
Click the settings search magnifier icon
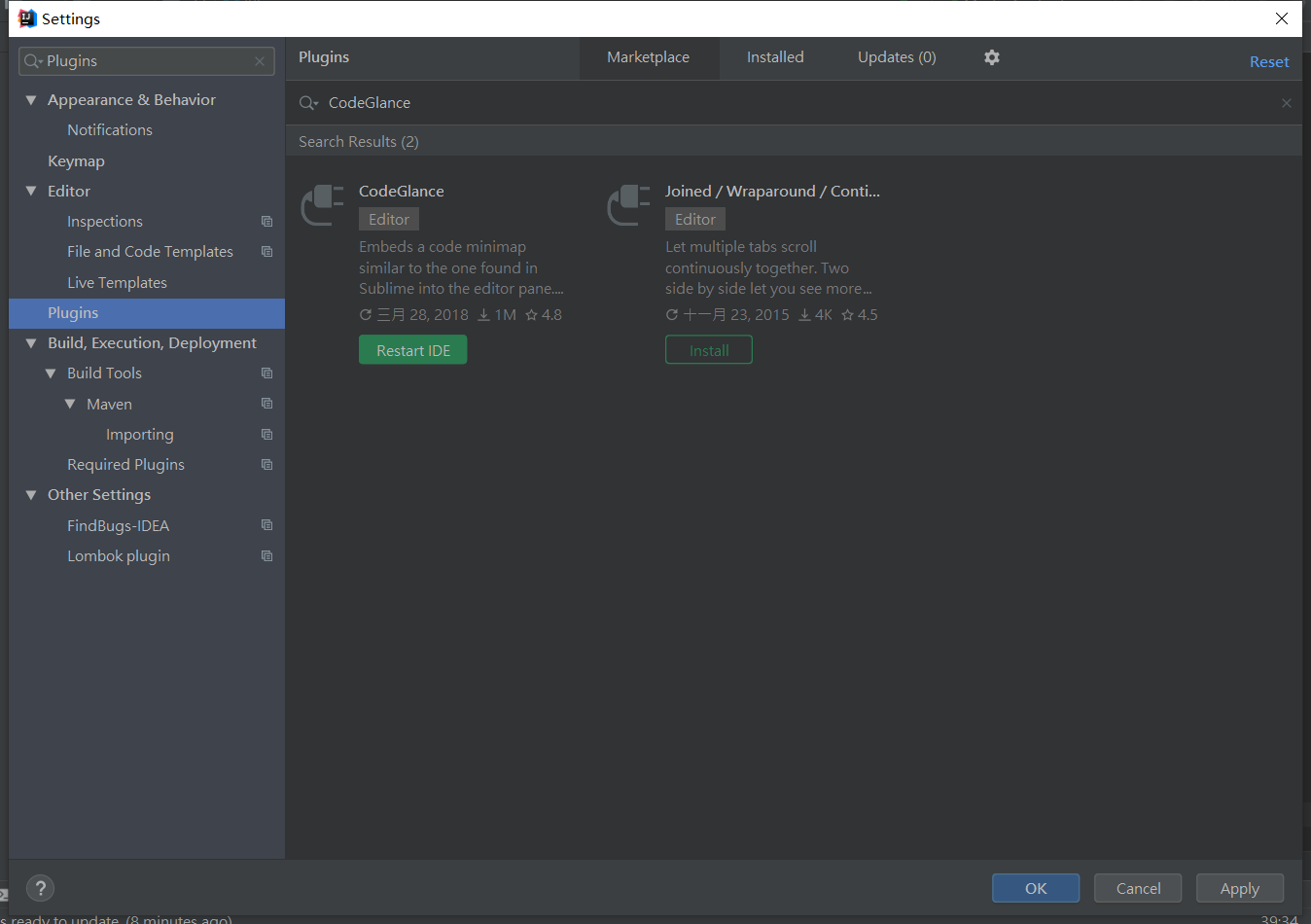pos(33,61)
